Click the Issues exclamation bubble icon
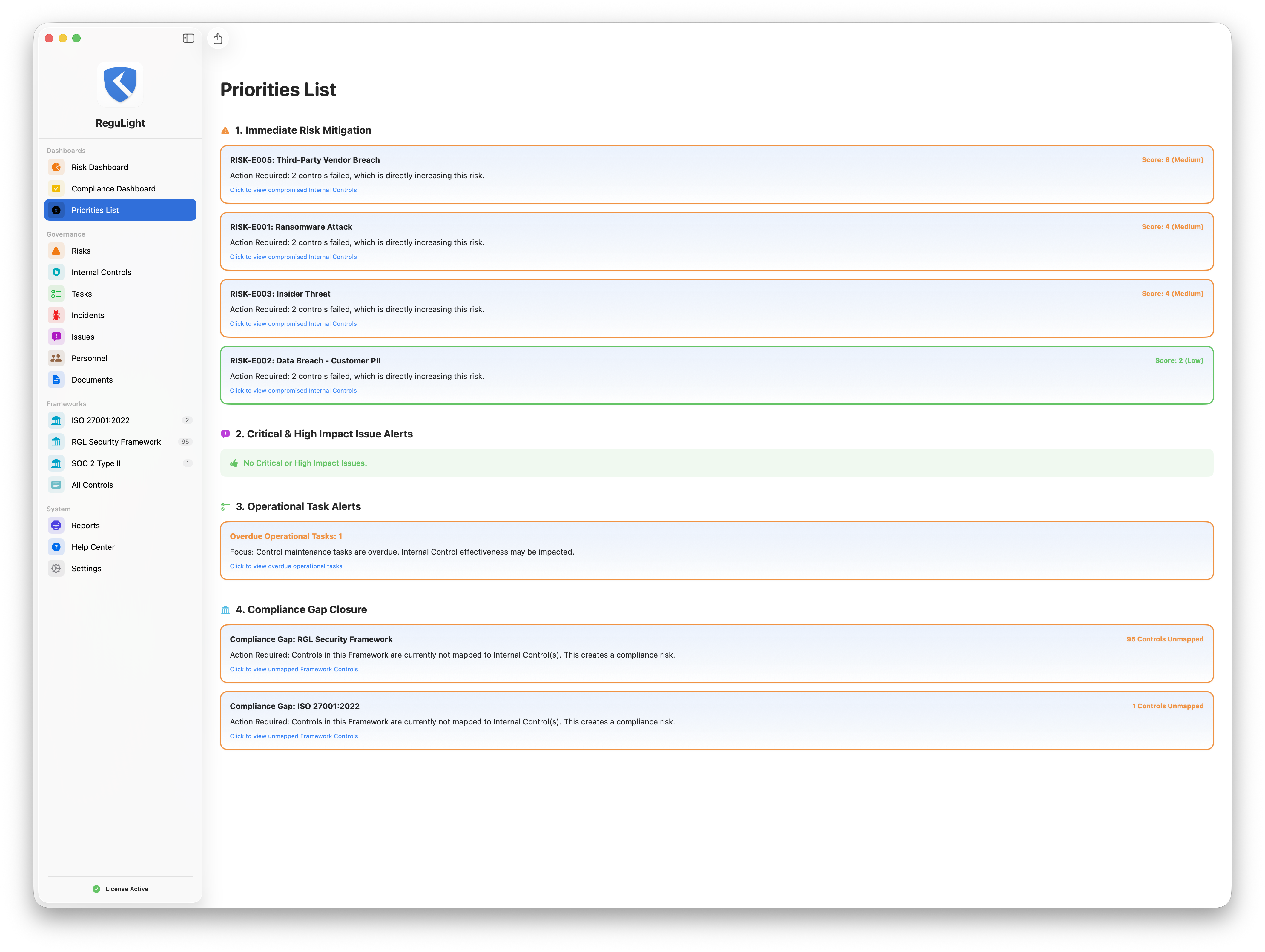 pos(56,337)
